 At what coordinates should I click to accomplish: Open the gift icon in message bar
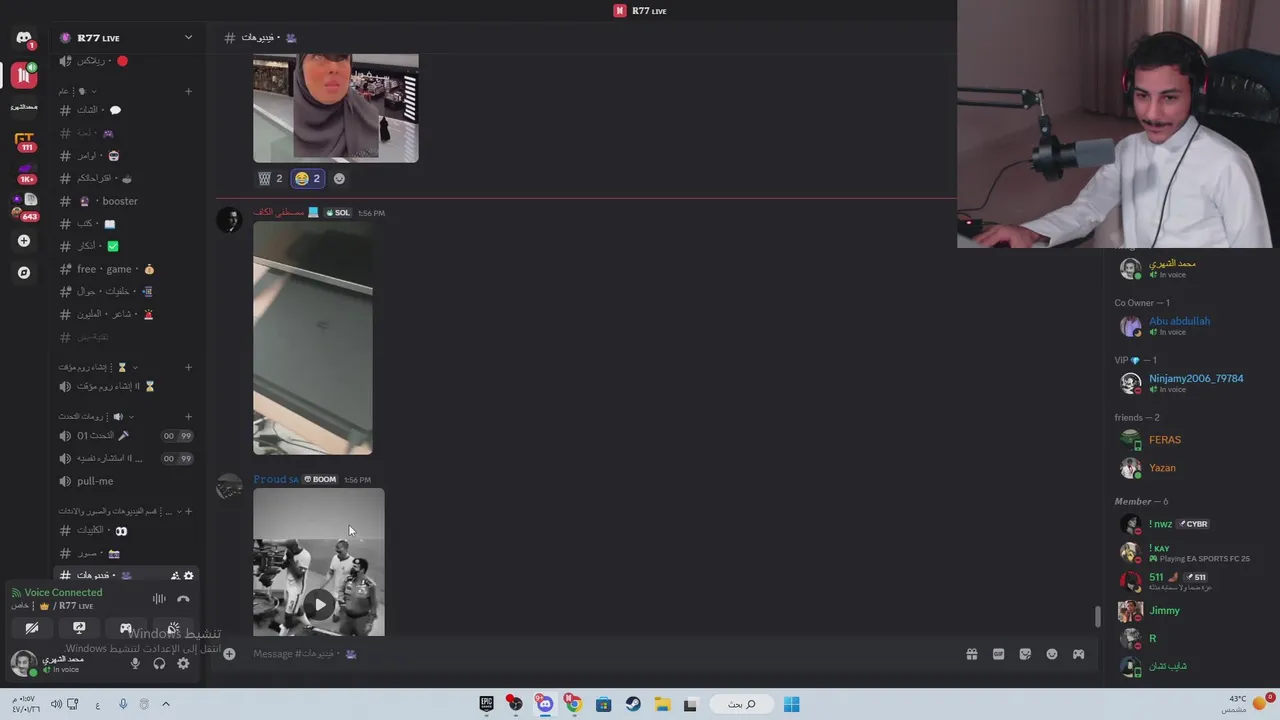click(x=971, y=654)
